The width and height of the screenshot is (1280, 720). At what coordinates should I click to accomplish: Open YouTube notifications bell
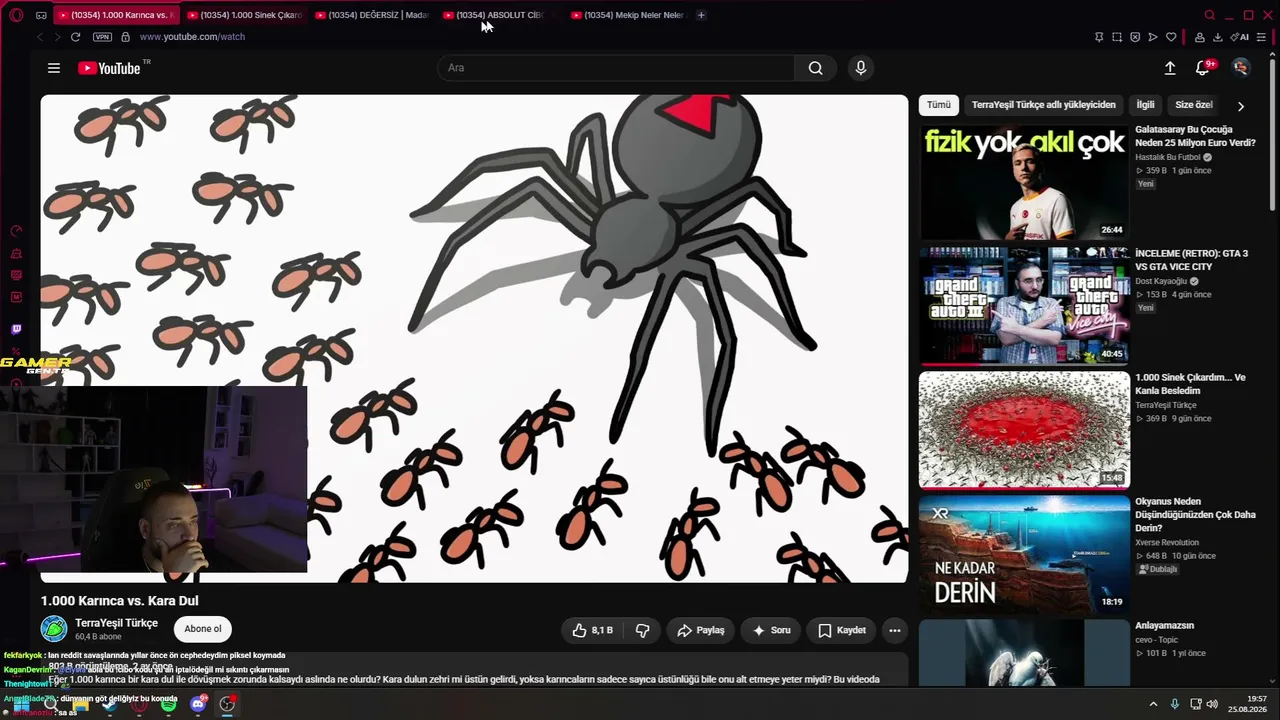click(1203, 68)
